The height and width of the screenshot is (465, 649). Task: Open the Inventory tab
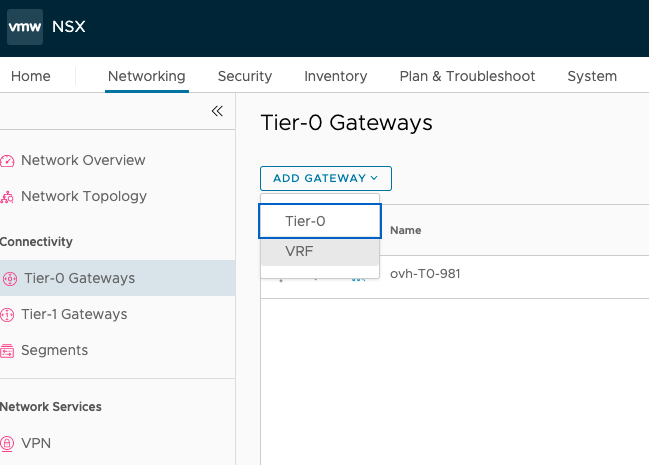(x=335, y=76)
